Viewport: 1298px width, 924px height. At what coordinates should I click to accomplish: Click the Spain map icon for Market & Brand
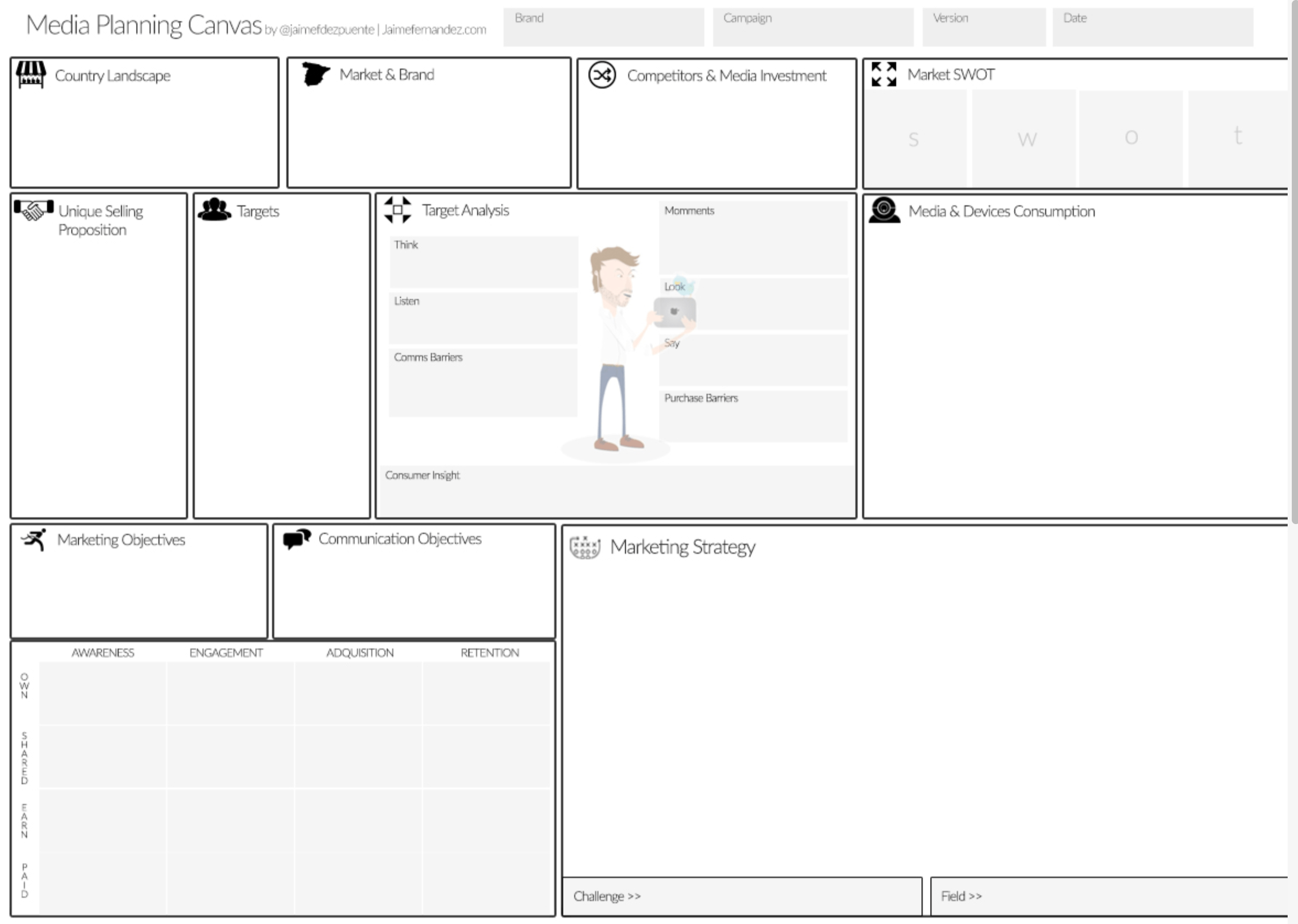[x=315, y=74]
